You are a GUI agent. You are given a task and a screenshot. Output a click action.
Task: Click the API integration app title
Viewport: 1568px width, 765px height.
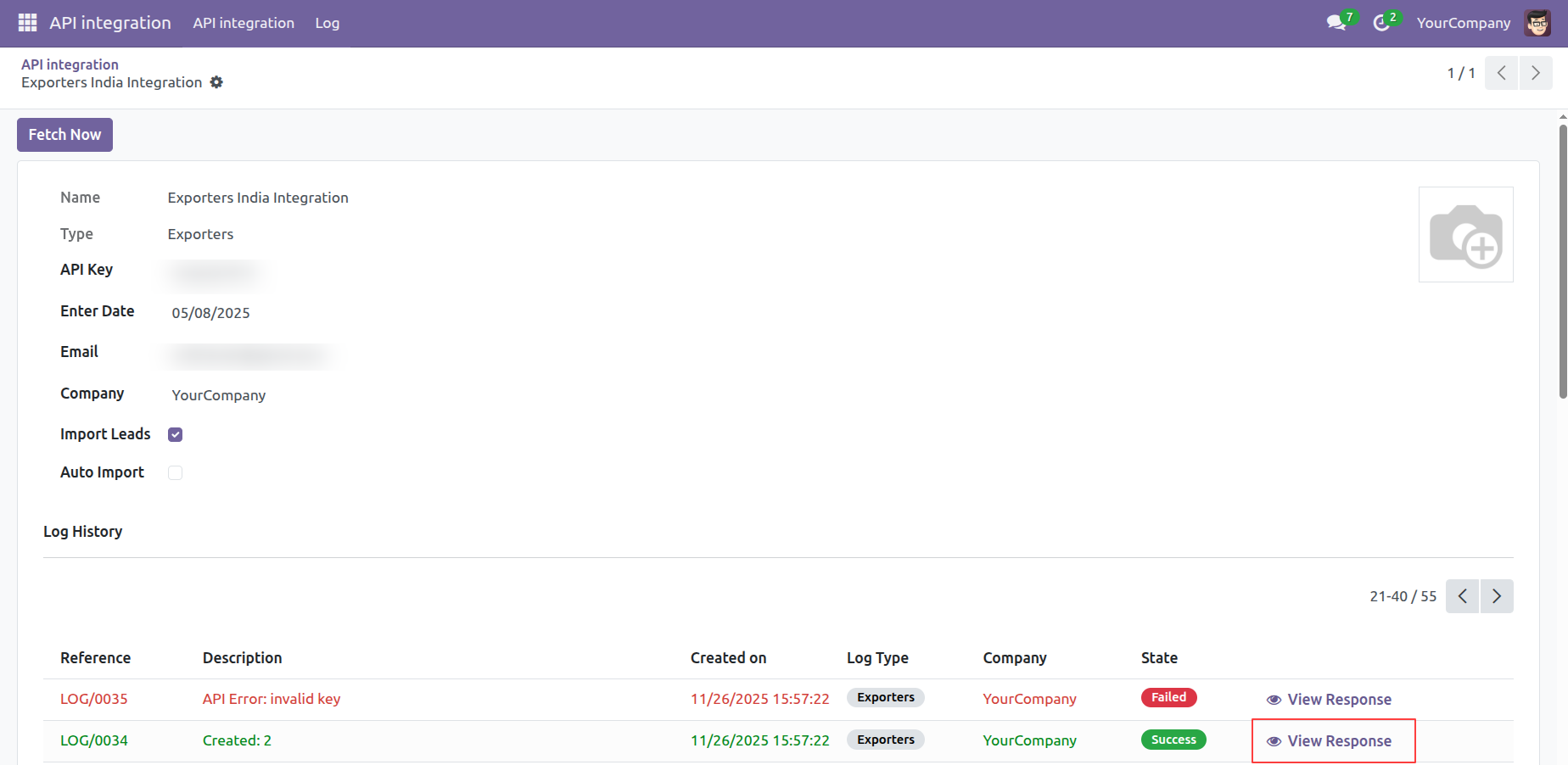click(110, 23)
